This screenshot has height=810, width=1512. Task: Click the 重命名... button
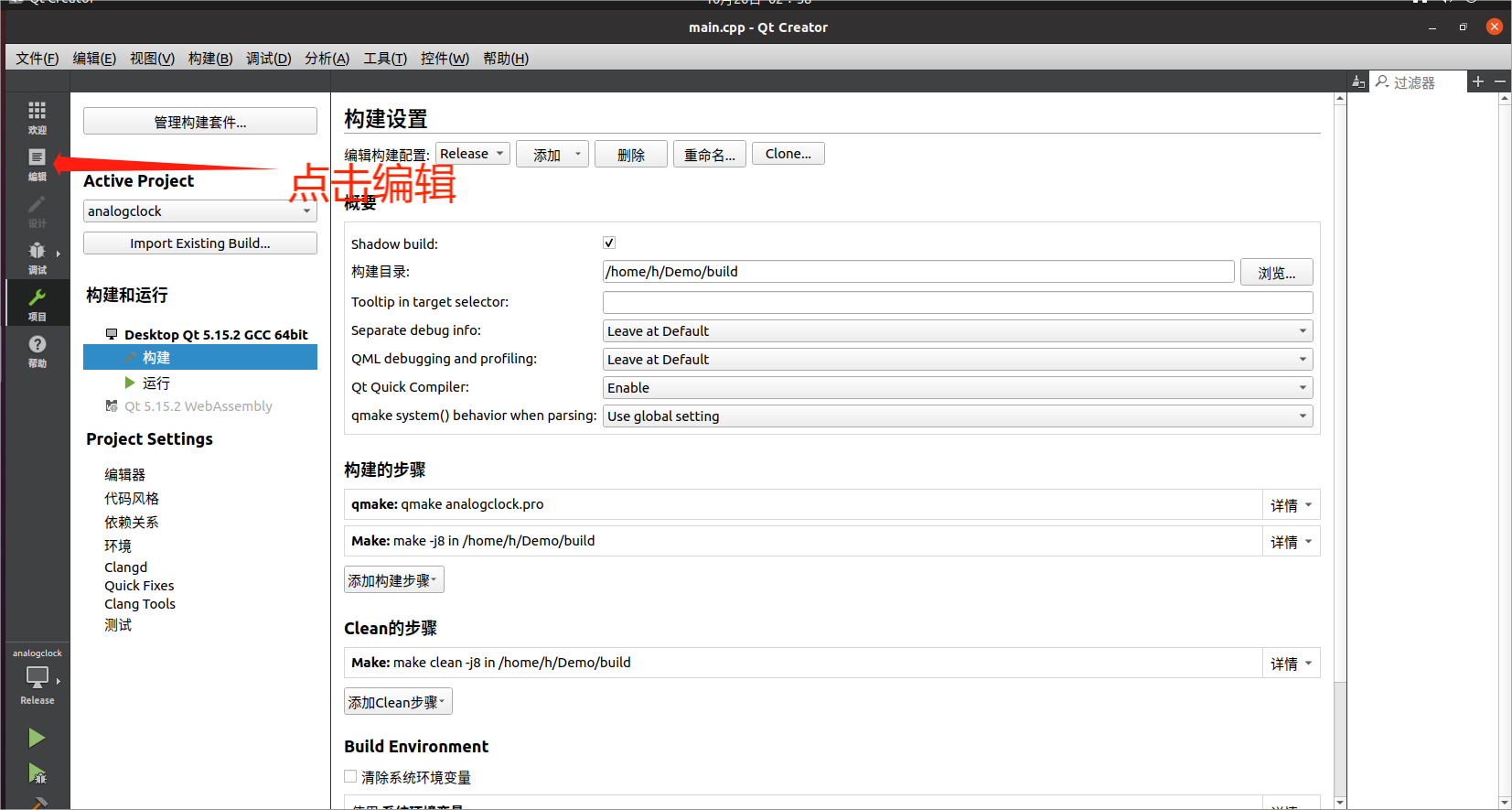coord(710,155)
